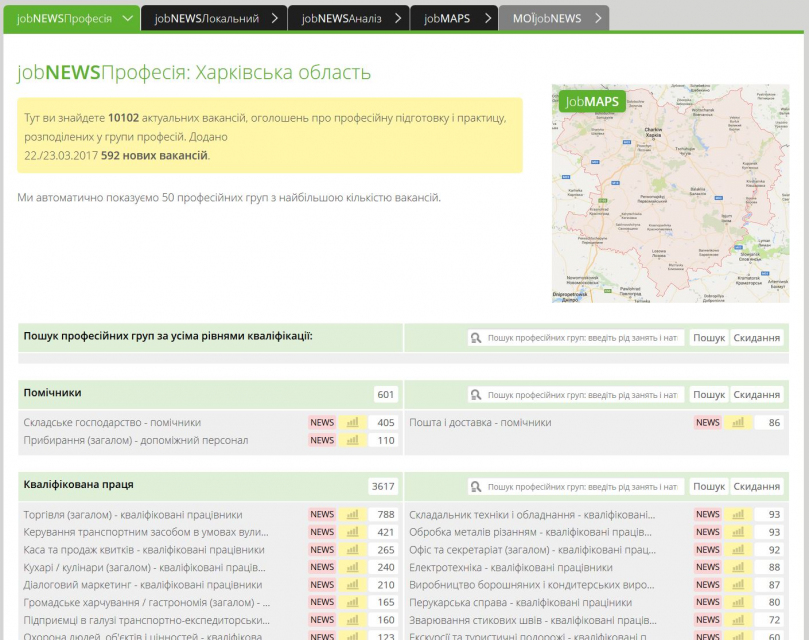
Task: Click NEWS badge for Офіс та секретаріат
Action: point(707,550)
